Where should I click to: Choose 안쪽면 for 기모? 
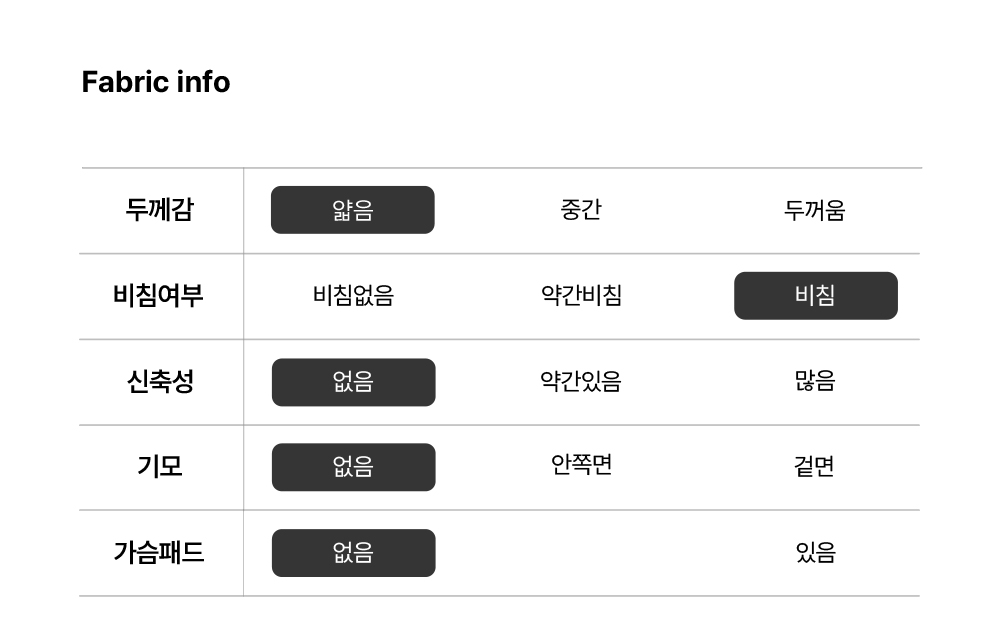[581, 465]
